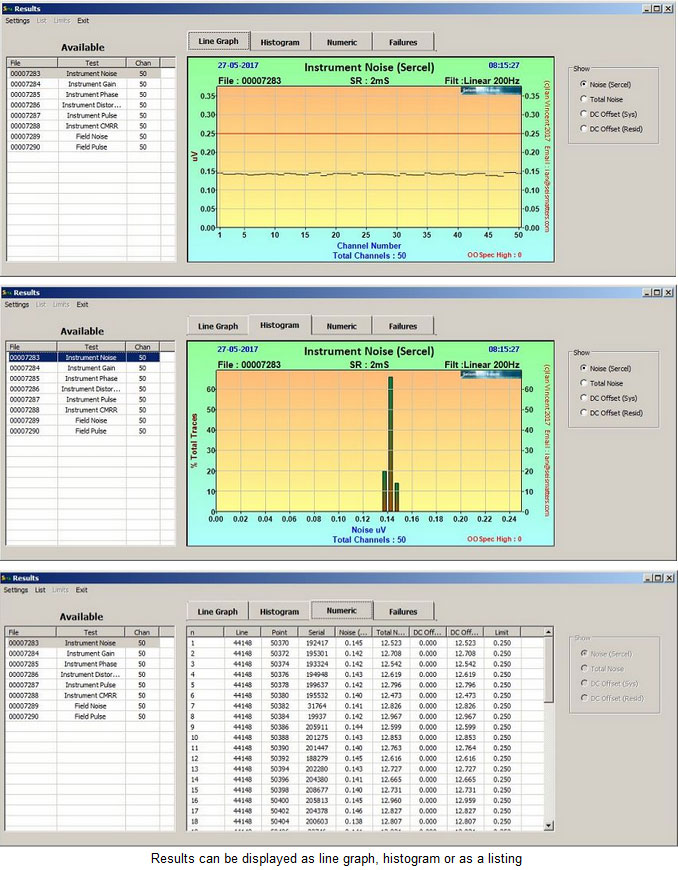
Task: Switch to Line Graph tab in bottom window
Action: pos(217,611)
